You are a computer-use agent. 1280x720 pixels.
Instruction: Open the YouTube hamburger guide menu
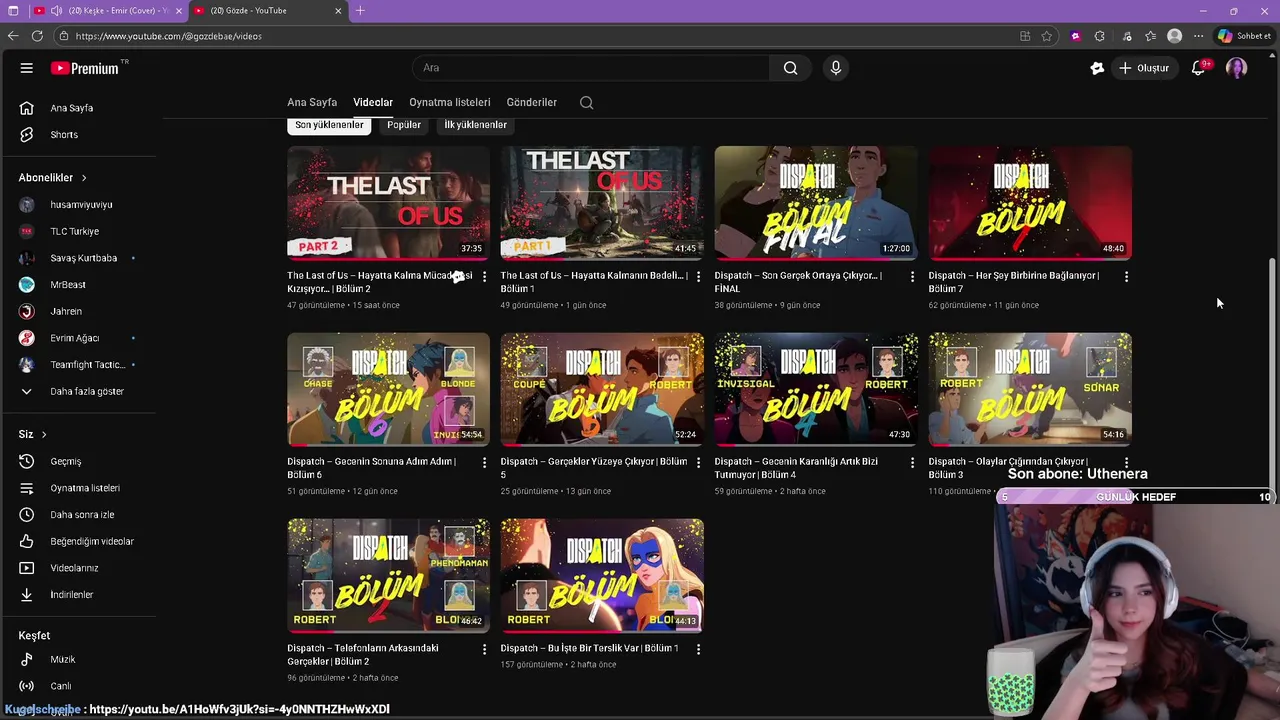[27, 68]
